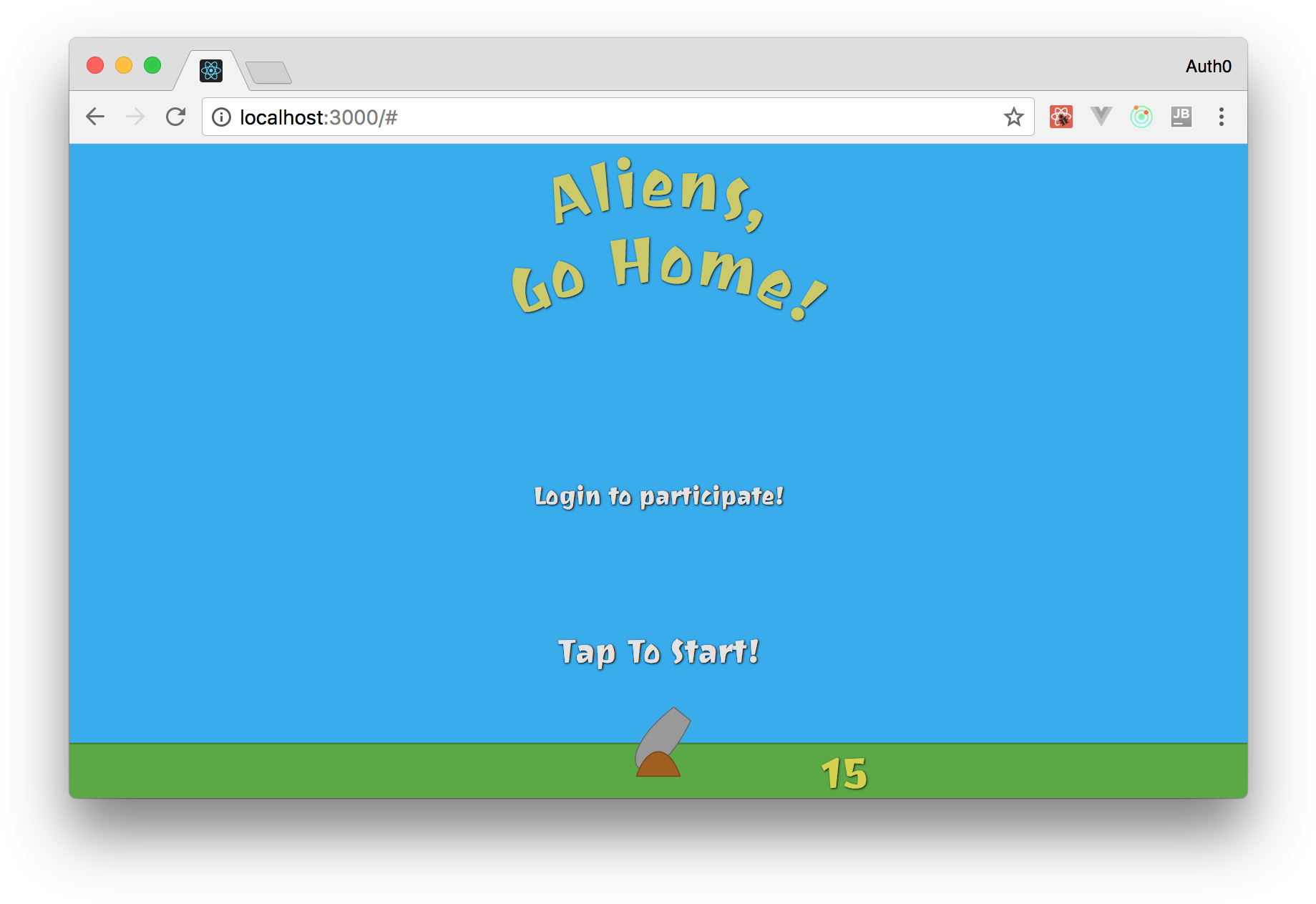1316x904 pixels.
Task: Open the circular orbit extension icon
Action: coord(1141,116)
